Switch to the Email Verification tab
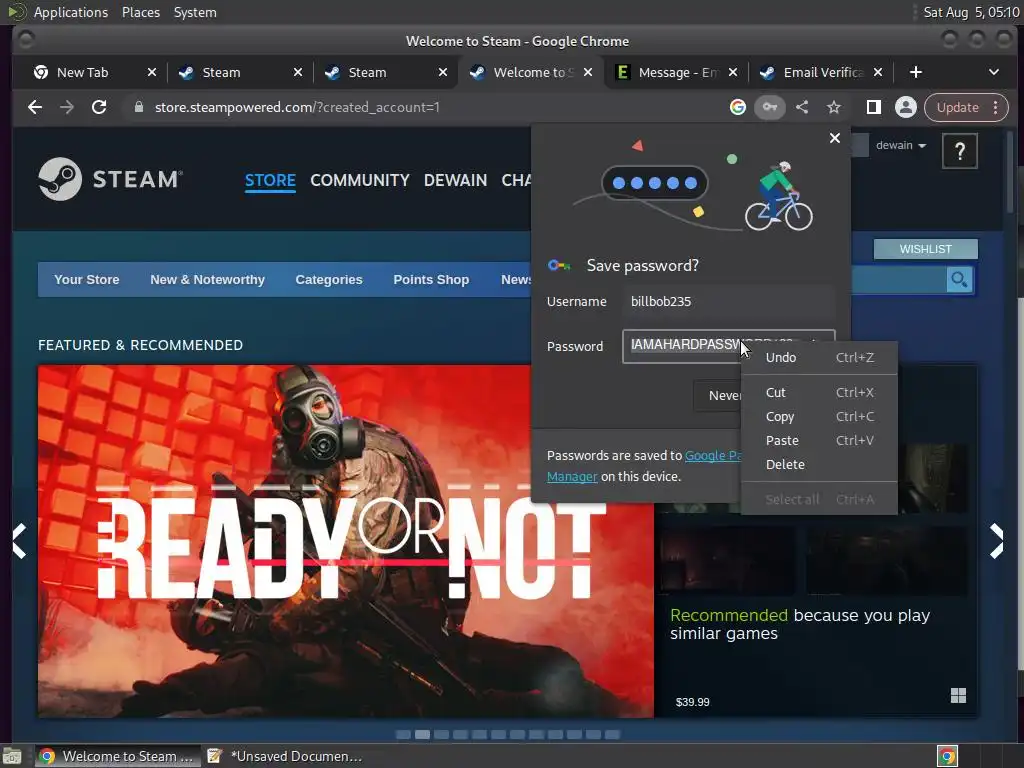 click(x=823, y=72)
